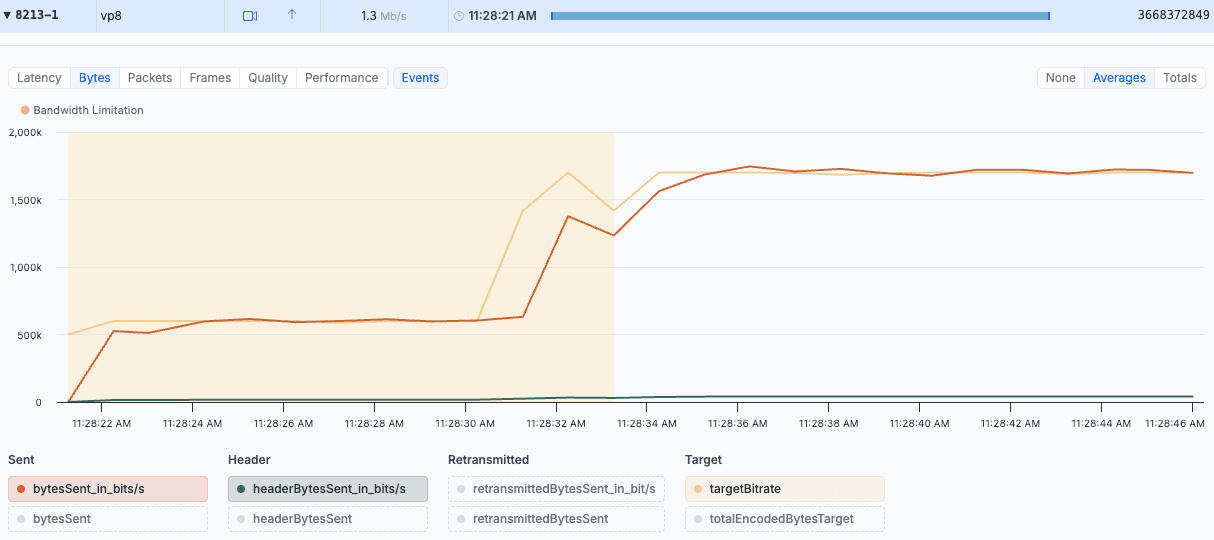Viewport: 1214px width, 540px height.
Task: Switch to the Latency tab
Action: [x=39, y=78]
